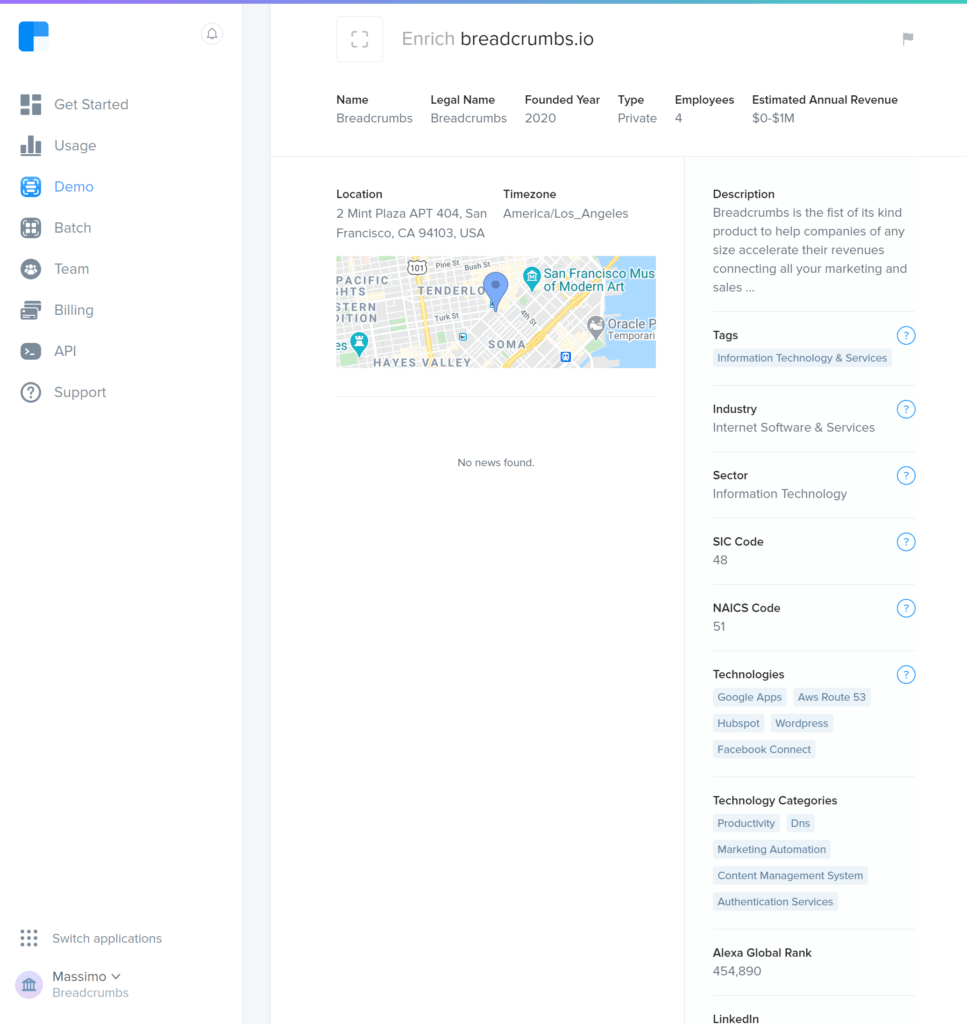Click the Information Technology & Services tag
The width and height of the screenshot is (967, 1024).
[x=802, y=358]
